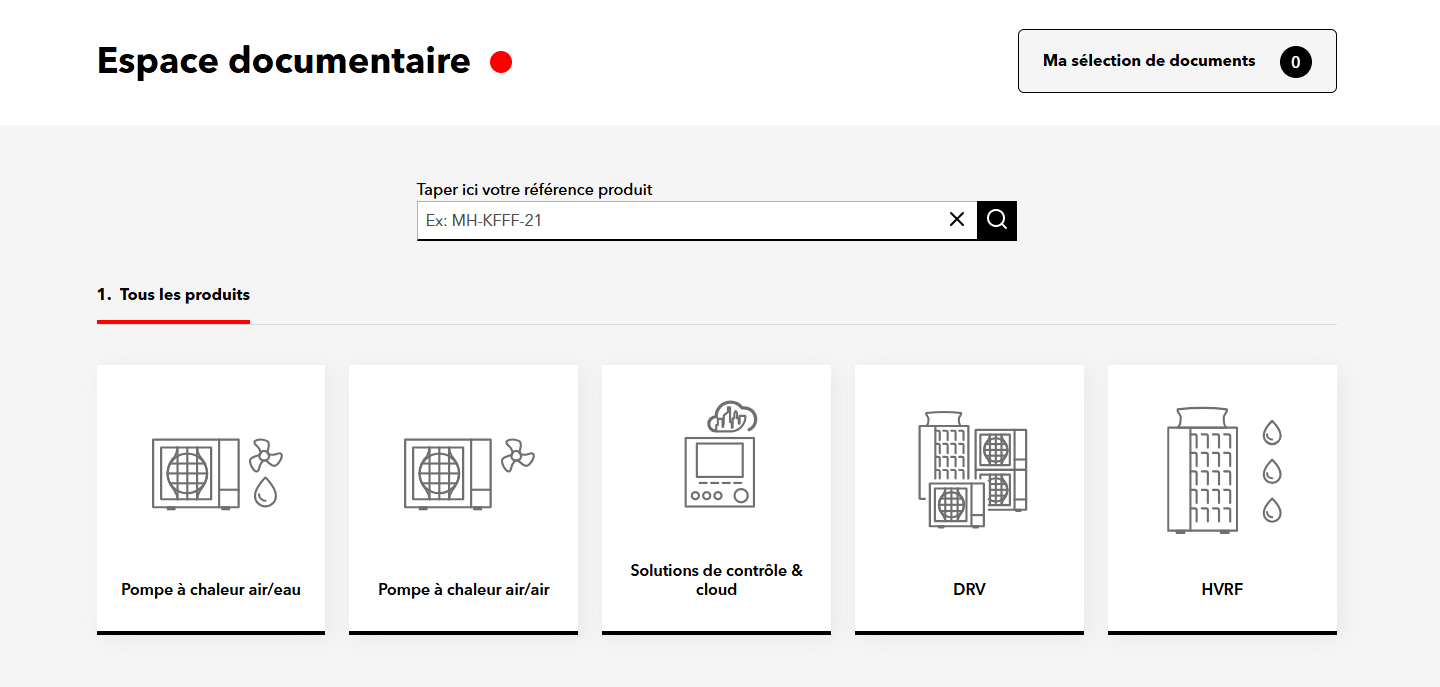Click the DRV multi-unit icon
The image size is (1440, 687).
tap(971, 468)
